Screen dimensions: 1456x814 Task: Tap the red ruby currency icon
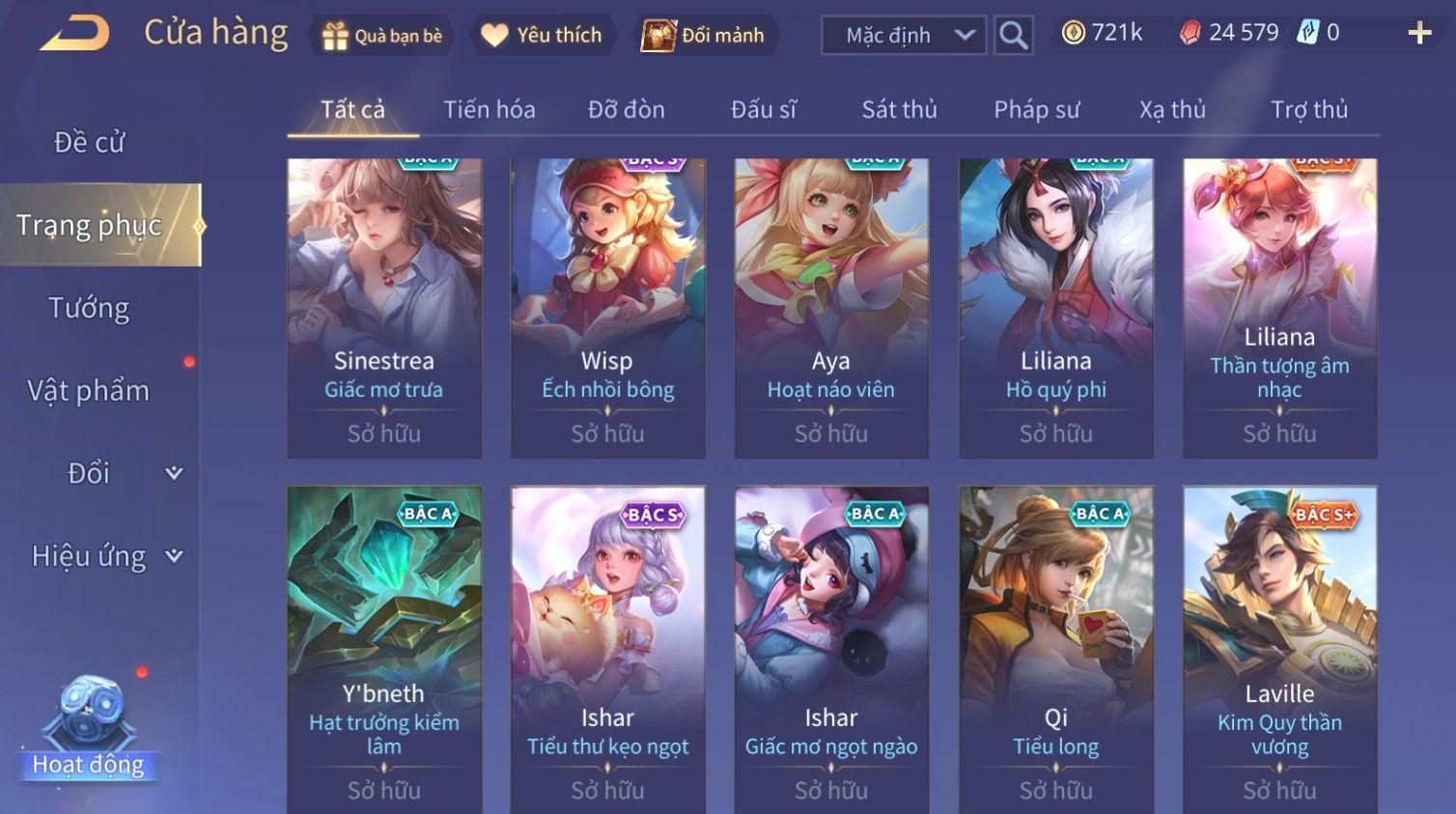click(x=1190, y=33)
